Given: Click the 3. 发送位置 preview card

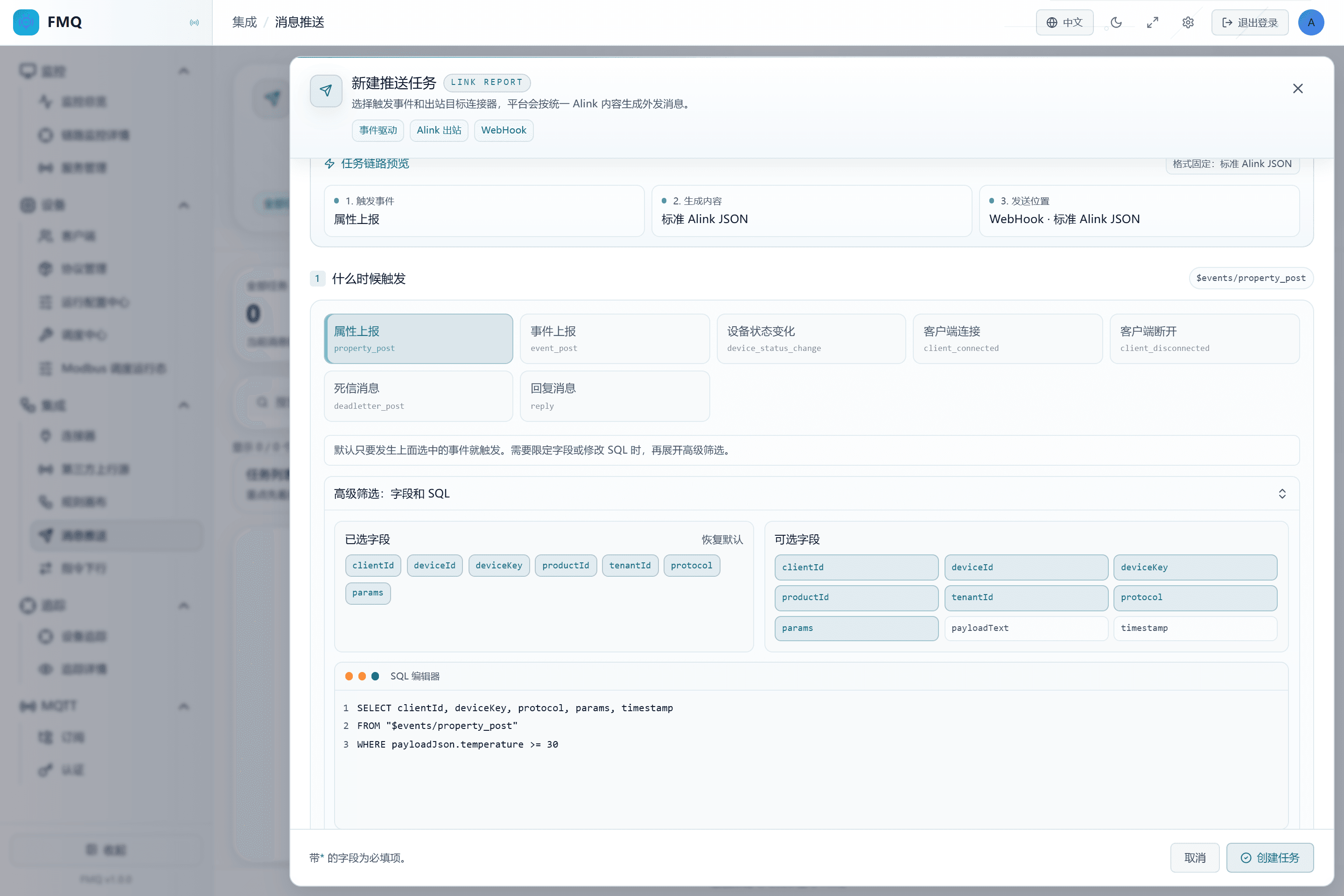Looking at the screenshot, I should coord(1140,211).
